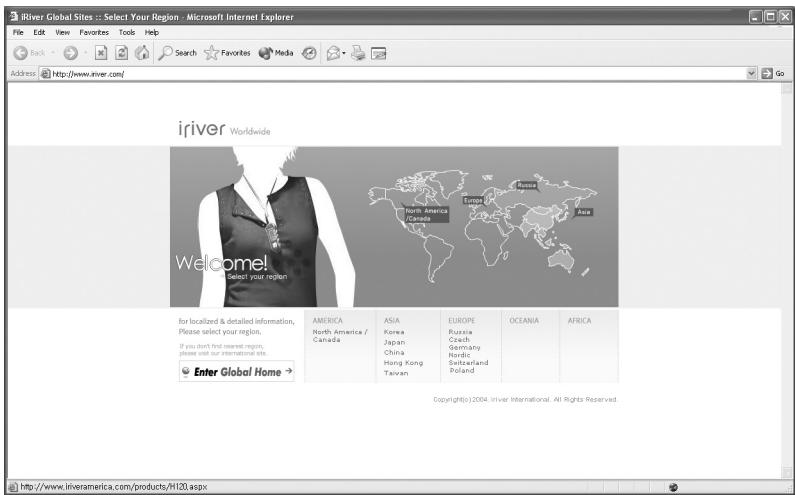Print the page with printer icon
Viewport: 795px width, 495px height.
[358, 53]
